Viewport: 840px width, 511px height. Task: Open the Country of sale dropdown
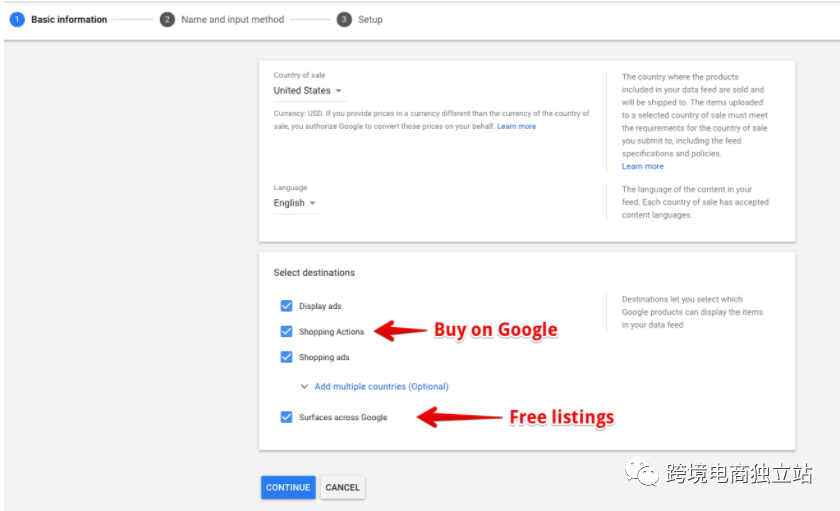click(x=309, y=91)
